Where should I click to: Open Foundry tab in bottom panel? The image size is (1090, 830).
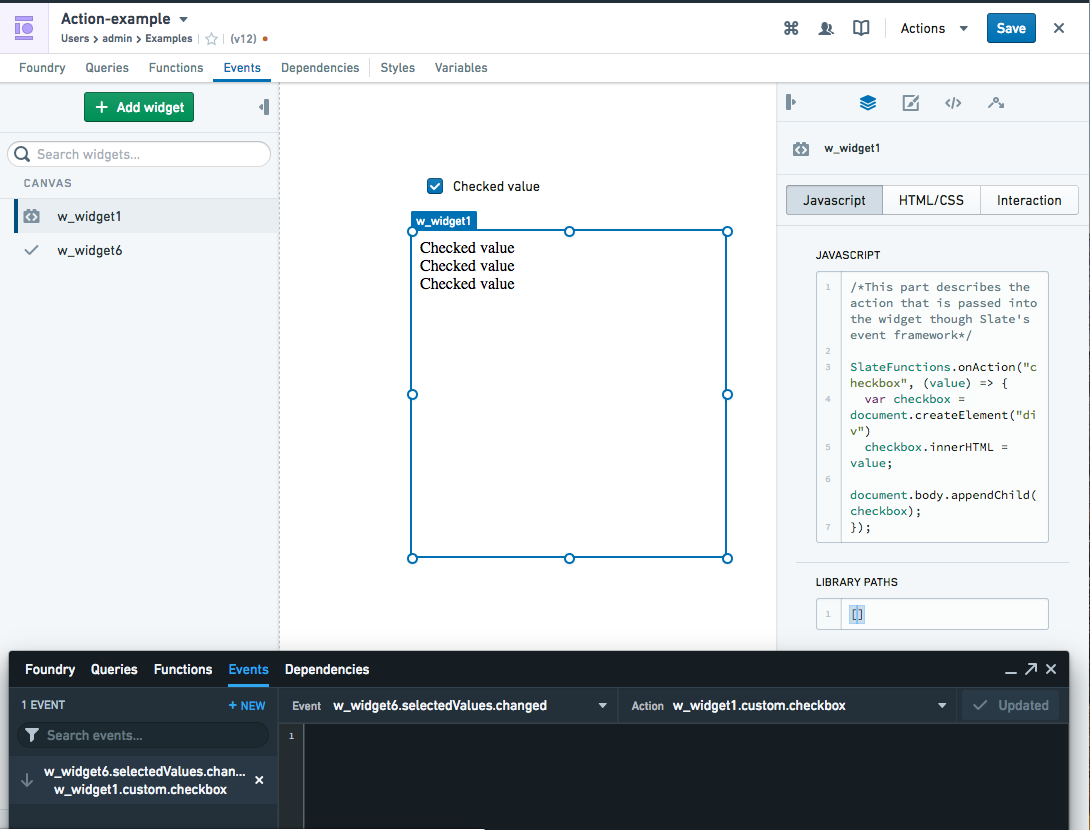[50, 669]
